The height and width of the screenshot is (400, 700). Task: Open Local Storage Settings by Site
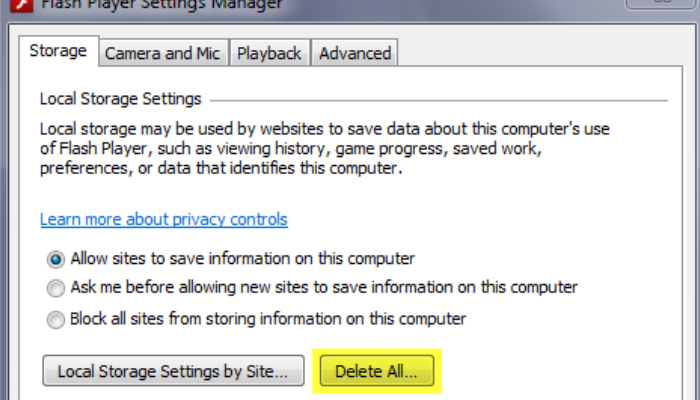pos(173,371)
